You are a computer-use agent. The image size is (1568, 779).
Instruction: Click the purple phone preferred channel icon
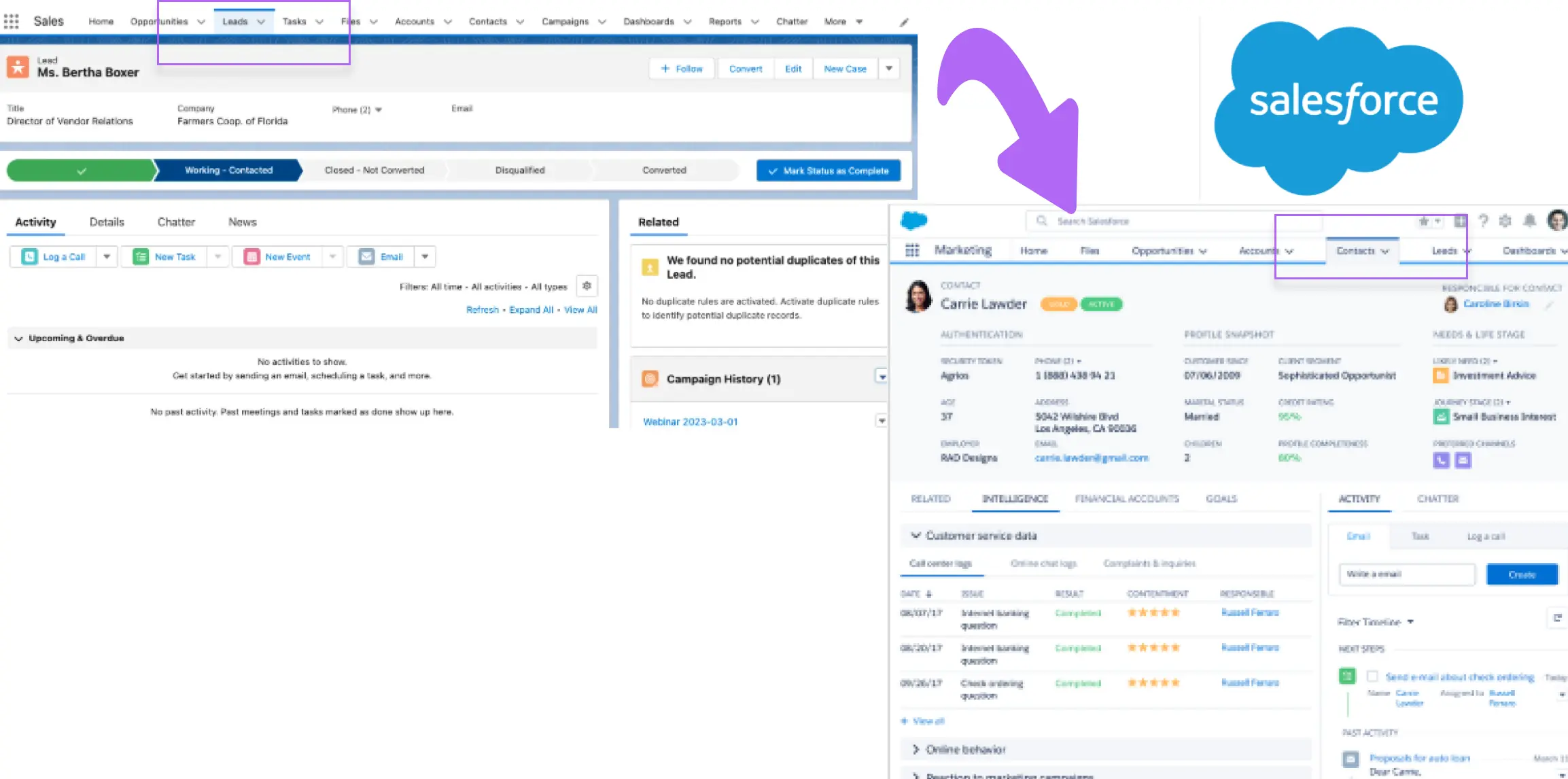[x=1441, y=460]
